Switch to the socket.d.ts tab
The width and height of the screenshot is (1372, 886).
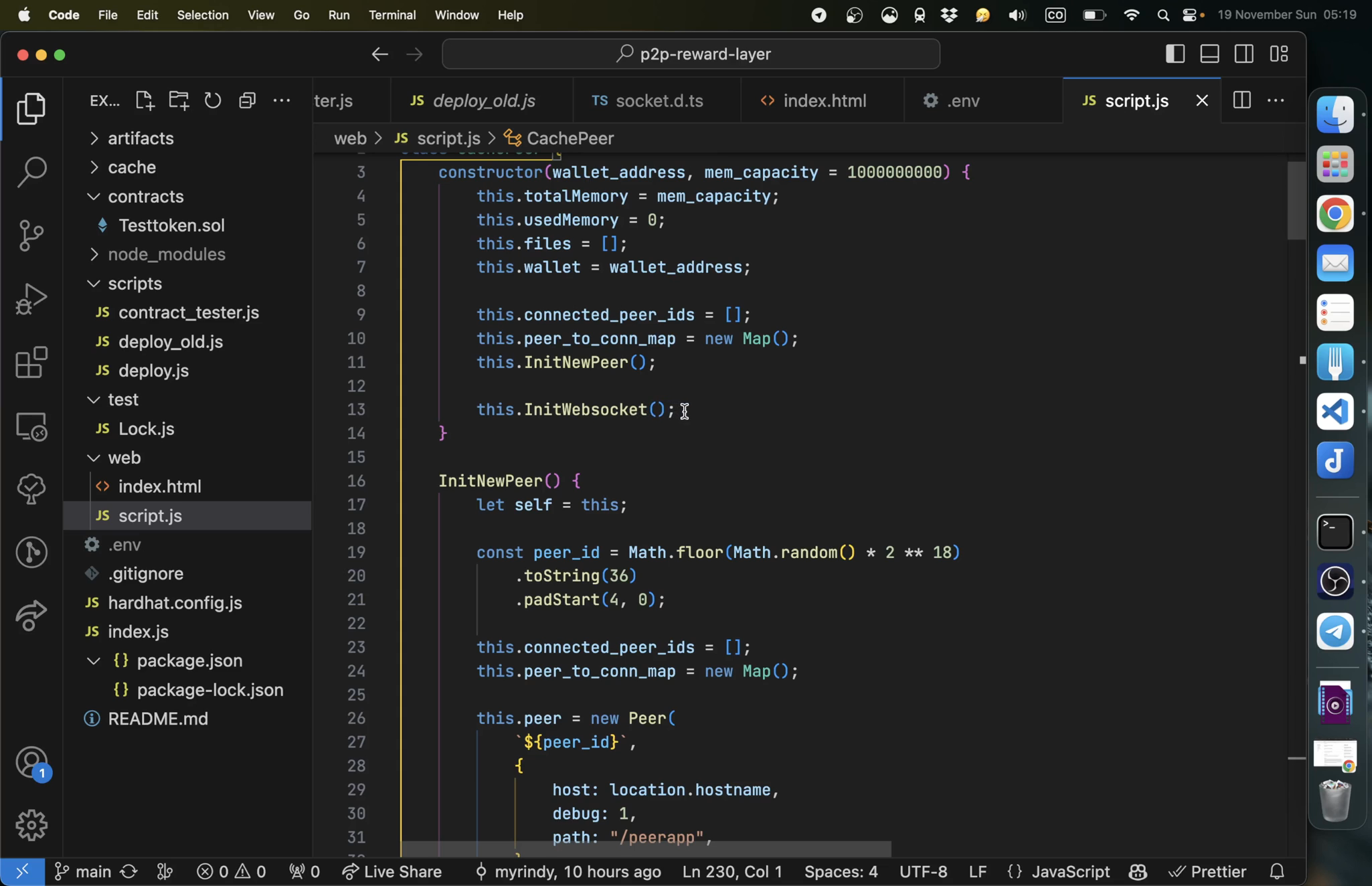point(658,100)
